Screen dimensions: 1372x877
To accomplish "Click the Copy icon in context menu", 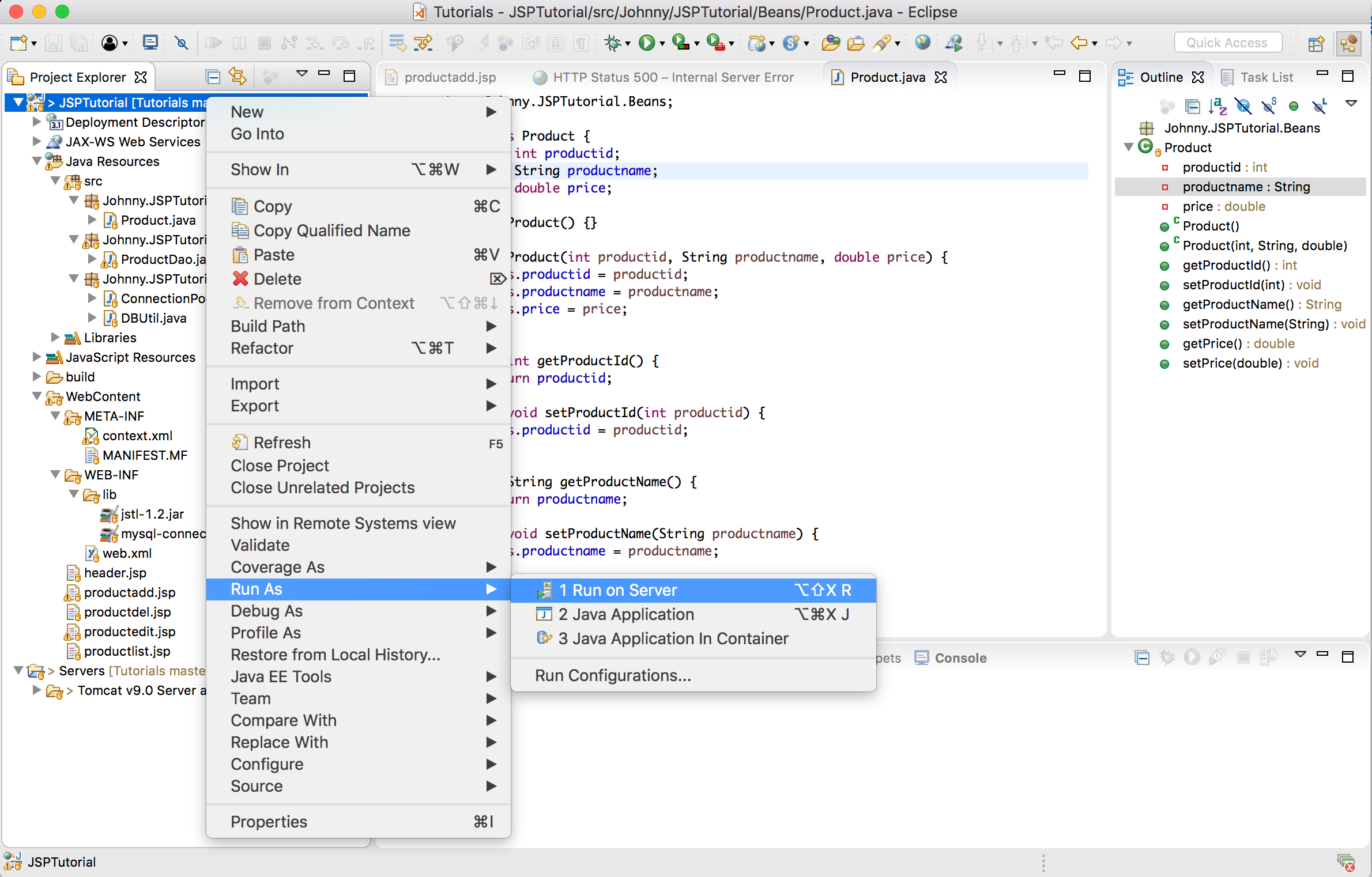I will click(x=239, y=206).
